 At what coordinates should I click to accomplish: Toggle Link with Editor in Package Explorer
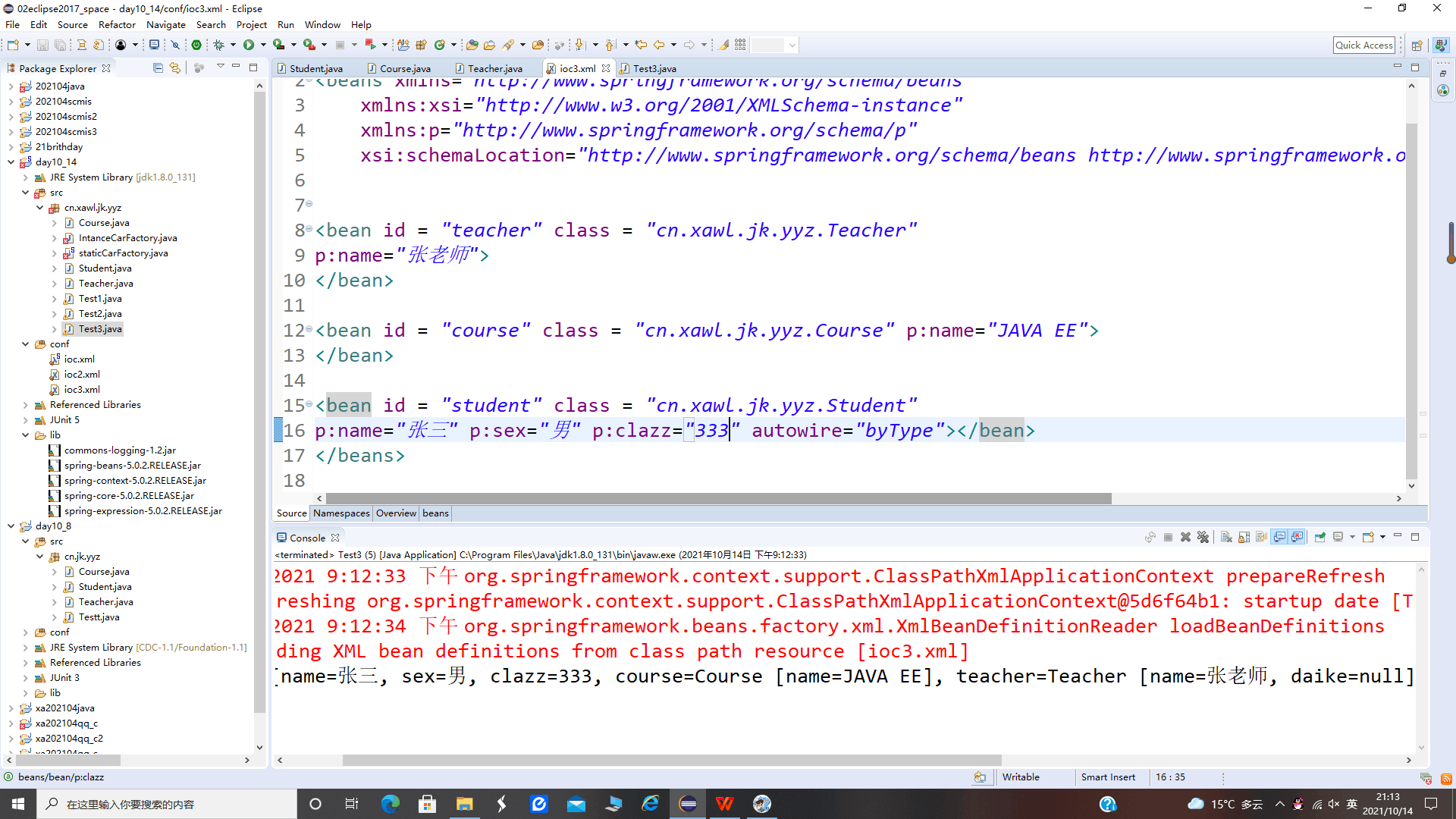pyautogui.click(x=175, y=68)
